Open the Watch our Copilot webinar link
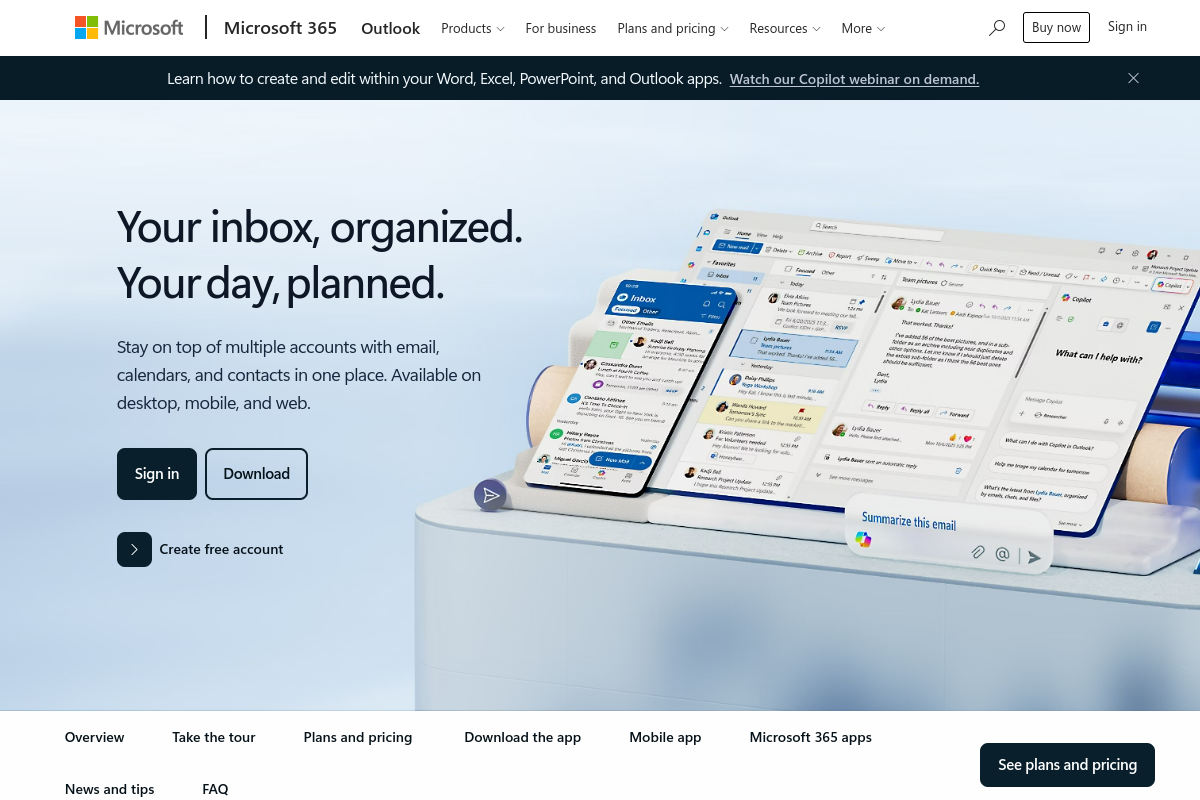The width and height of the screenshot is (1200, 800). (854, 79)
